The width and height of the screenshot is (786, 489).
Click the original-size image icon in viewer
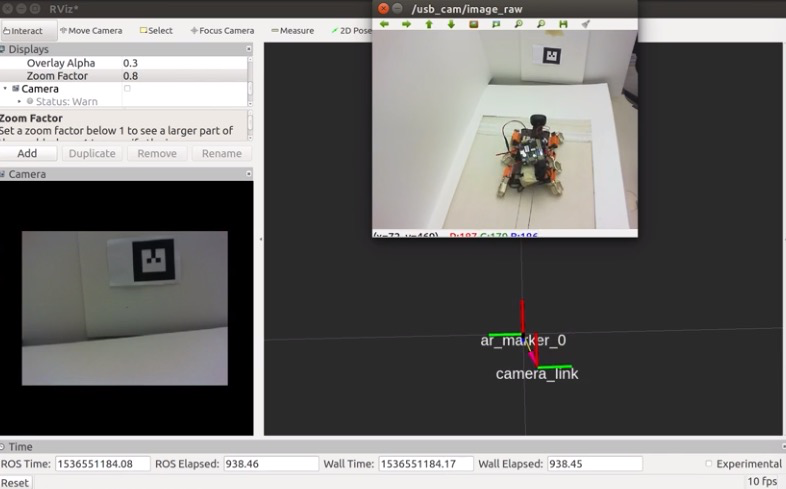(473, 24)
